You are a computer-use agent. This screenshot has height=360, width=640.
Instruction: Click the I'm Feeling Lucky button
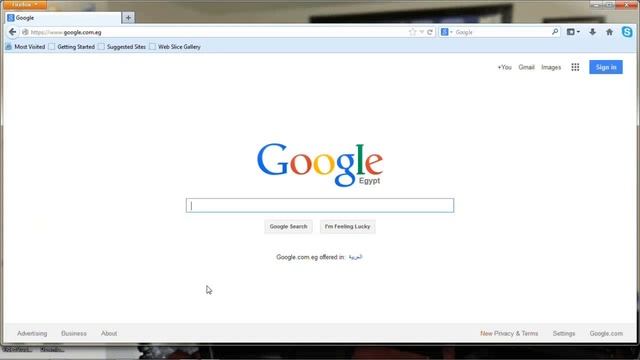pyautogui.click(x=347, y=227)
